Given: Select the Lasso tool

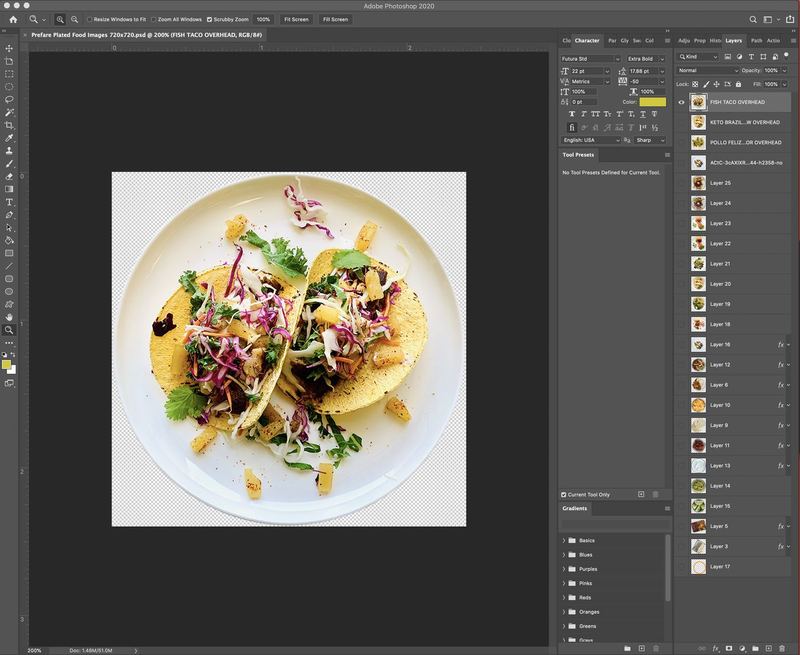Looking at the screenshot, I should [x=9, y=99].
